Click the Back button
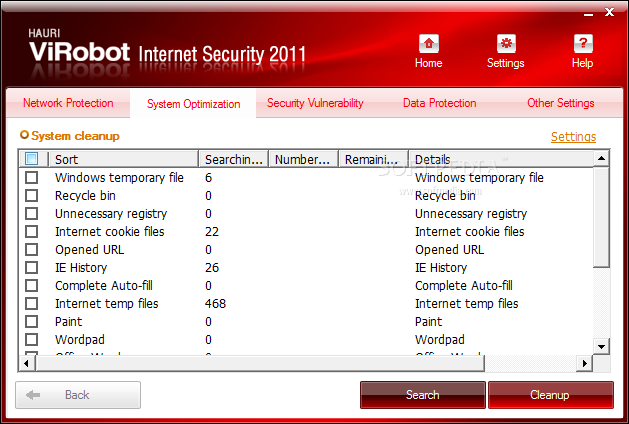 (78, 395)
